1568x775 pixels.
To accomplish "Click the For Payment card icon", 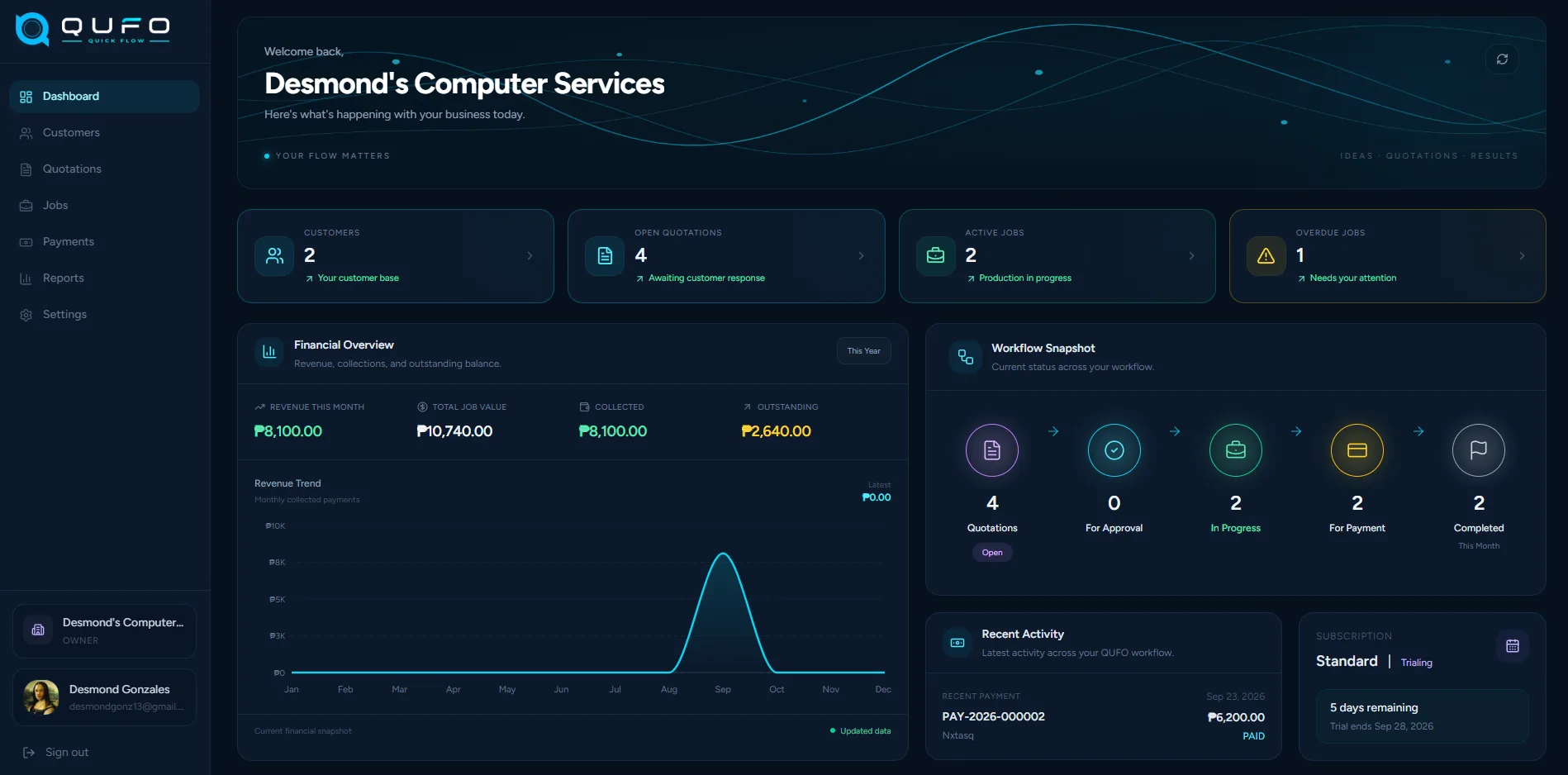I will [x=1357, y=450].
